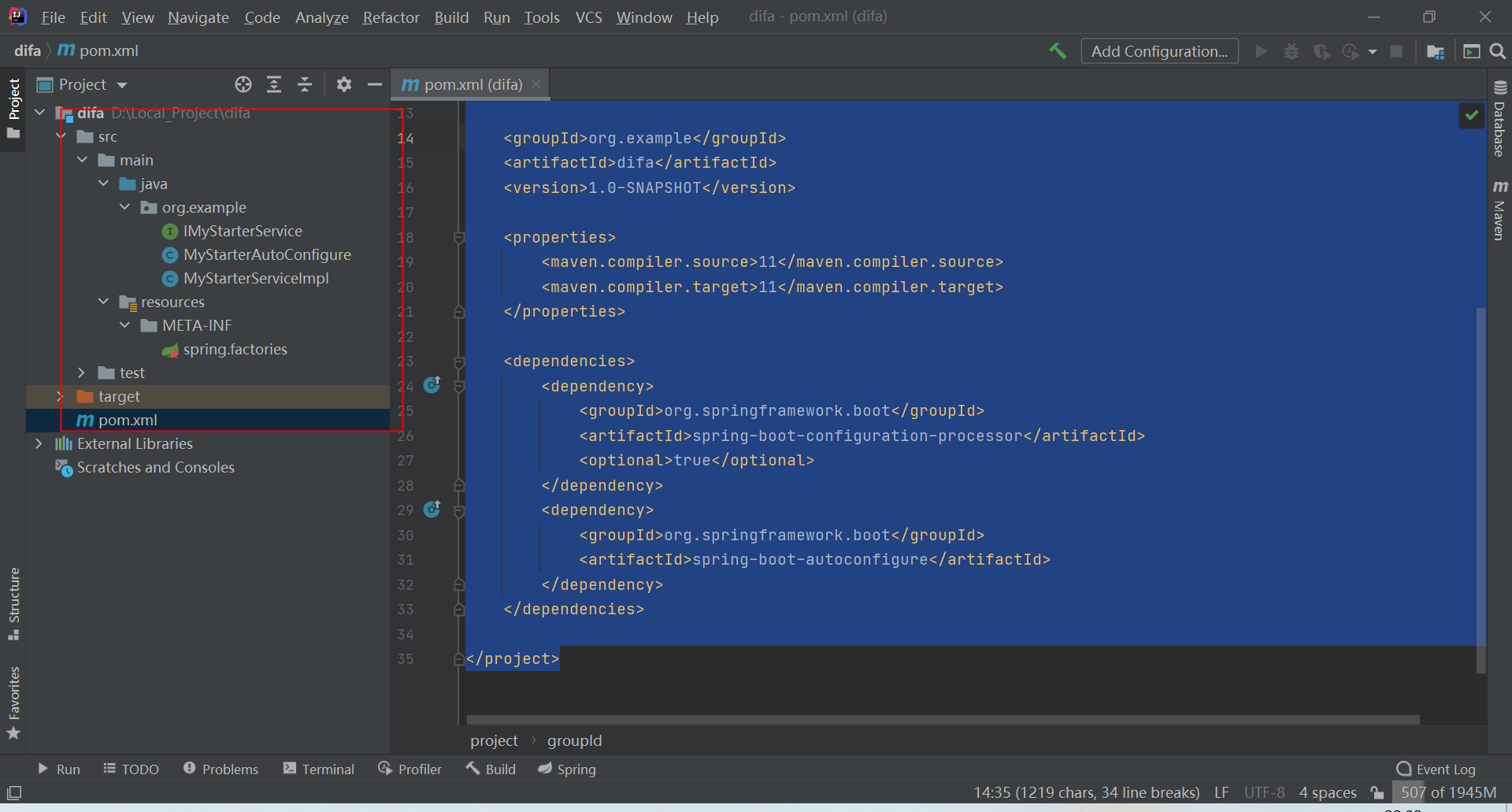
Task: Toggle the Structure tool window
Action: (13, 599)
